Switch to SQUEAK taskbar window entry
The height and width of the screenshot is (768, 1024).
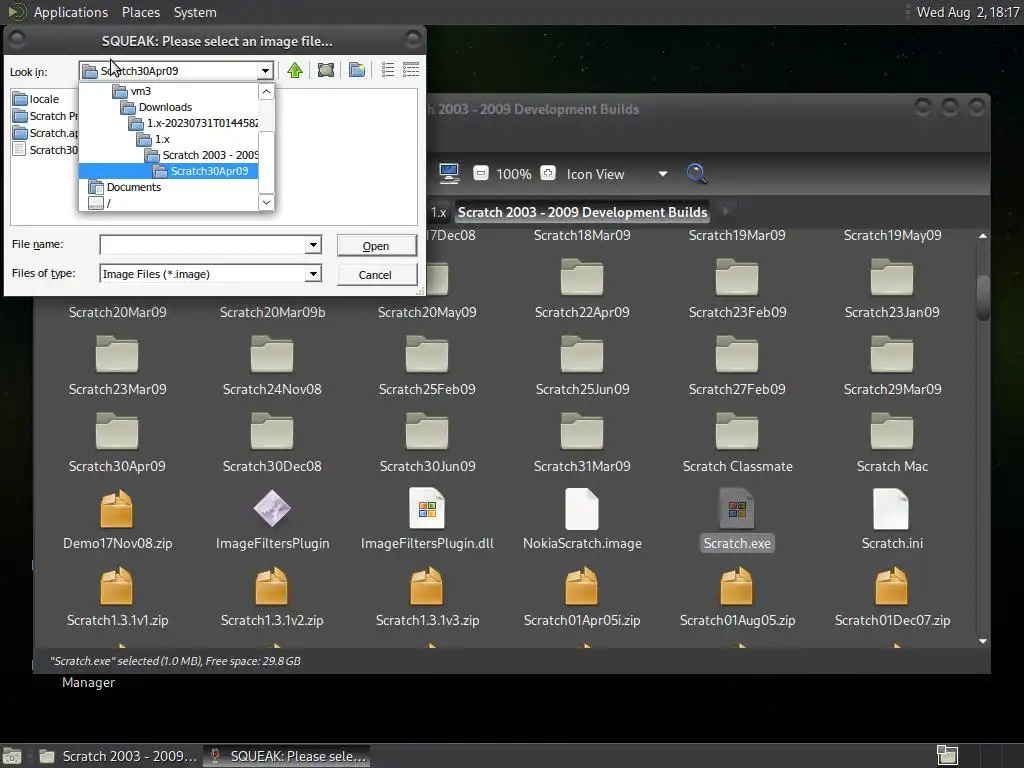287,756
